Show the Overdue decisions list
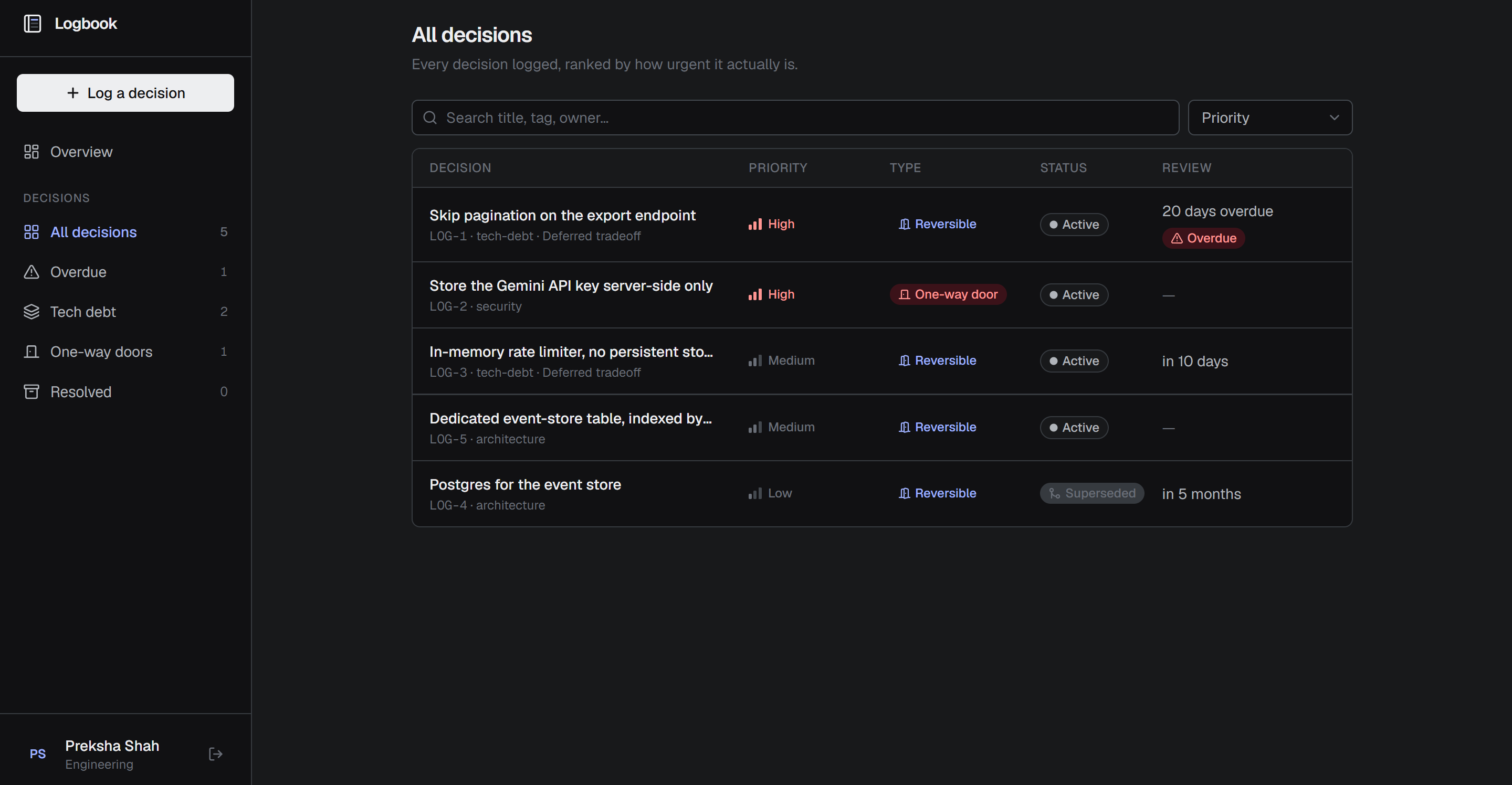The height and width of the screenshot is (785, 1512). 125,272
